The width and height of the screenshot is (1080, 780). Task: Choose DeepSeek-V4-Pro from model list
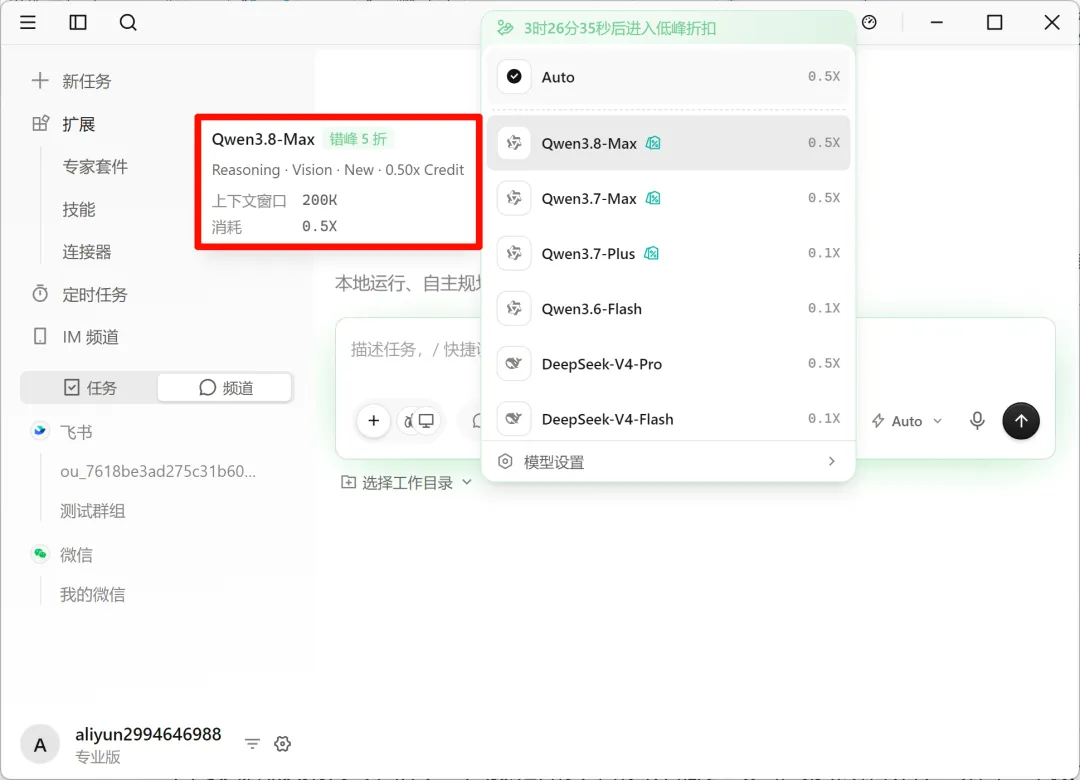click(668, 364)
